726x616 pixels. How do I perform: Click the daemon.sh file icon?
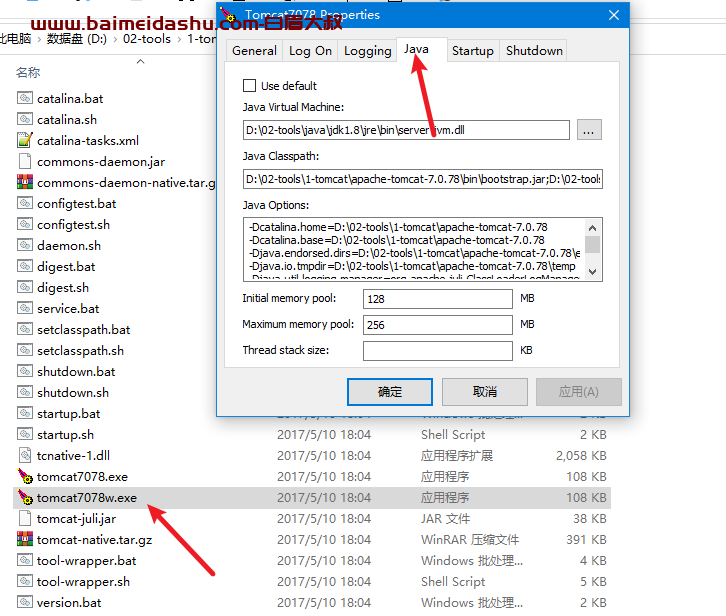[25, 245]
